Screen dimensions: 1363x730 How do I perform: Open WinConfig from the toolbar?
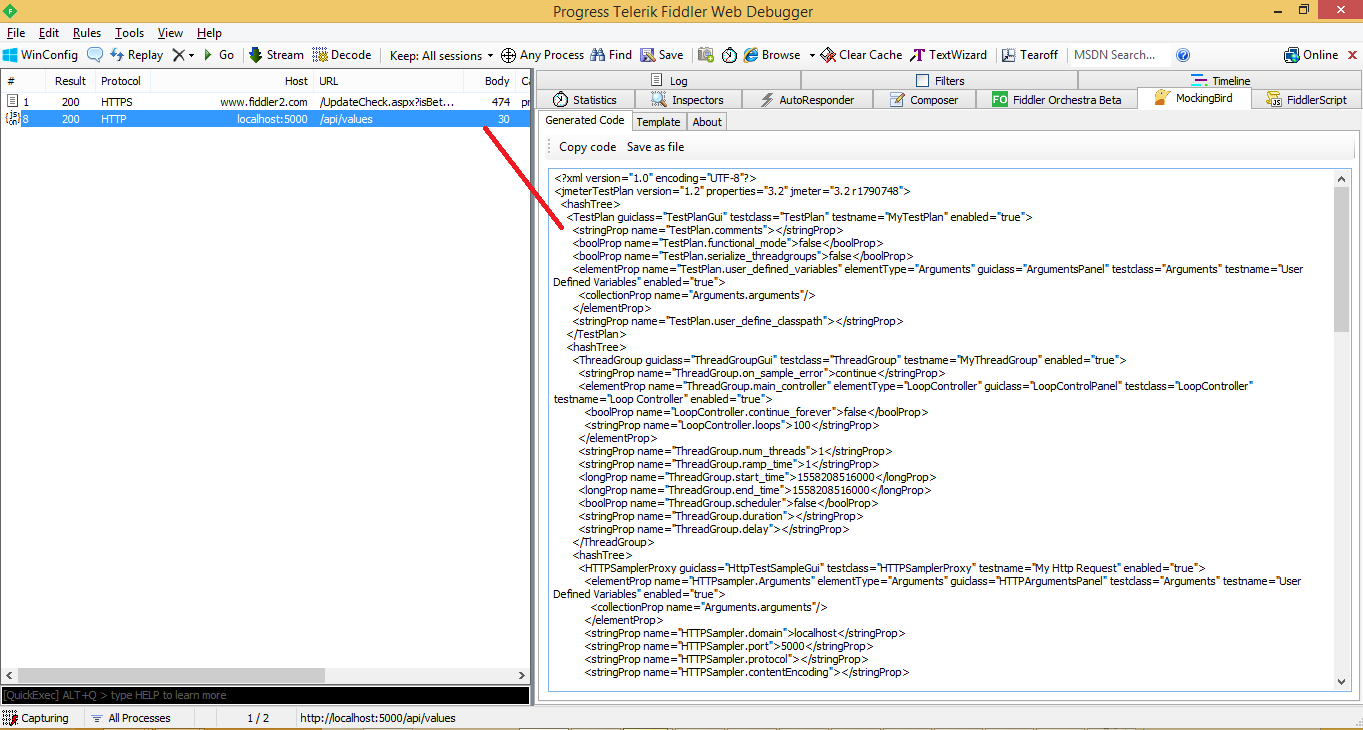pos(40,55)
